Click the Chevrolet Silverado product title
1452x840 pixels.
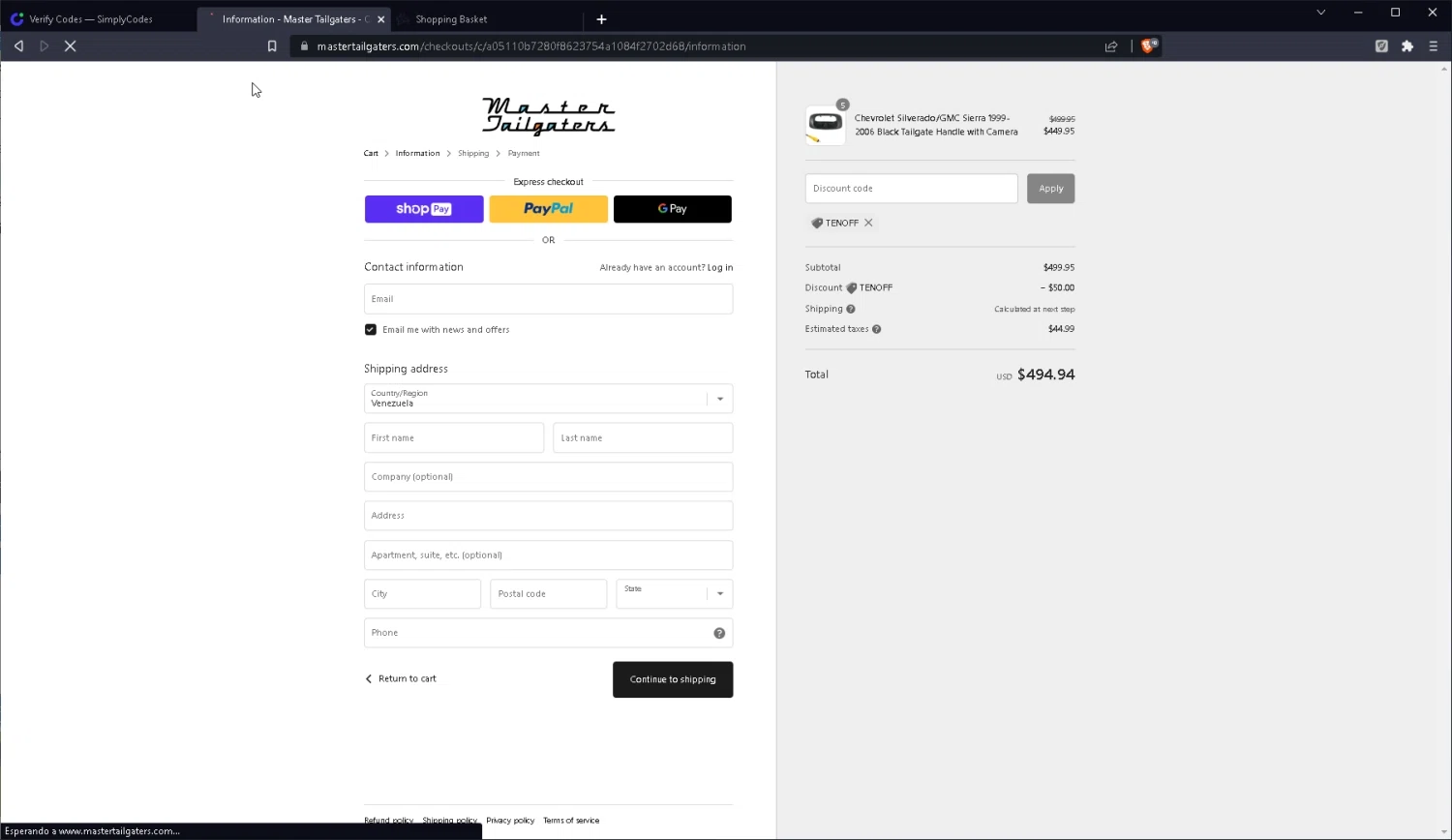coord(936,125)
